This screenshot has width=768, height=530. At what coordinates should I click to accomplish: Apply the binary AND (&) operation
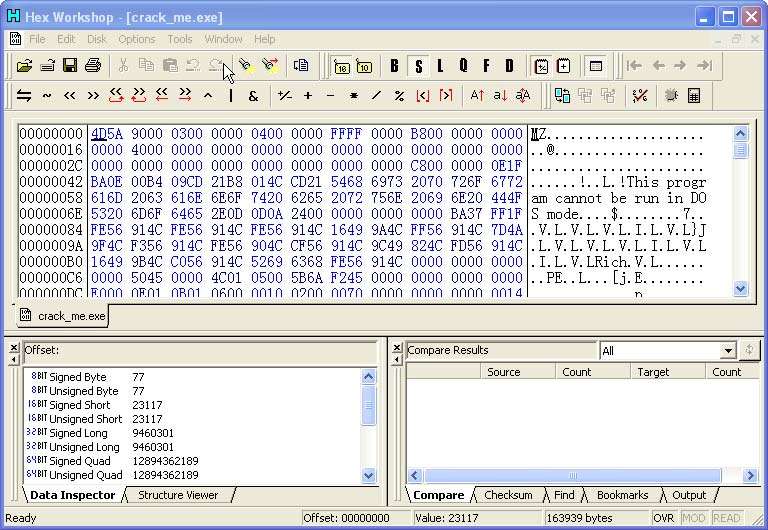[x=253, y=96]
